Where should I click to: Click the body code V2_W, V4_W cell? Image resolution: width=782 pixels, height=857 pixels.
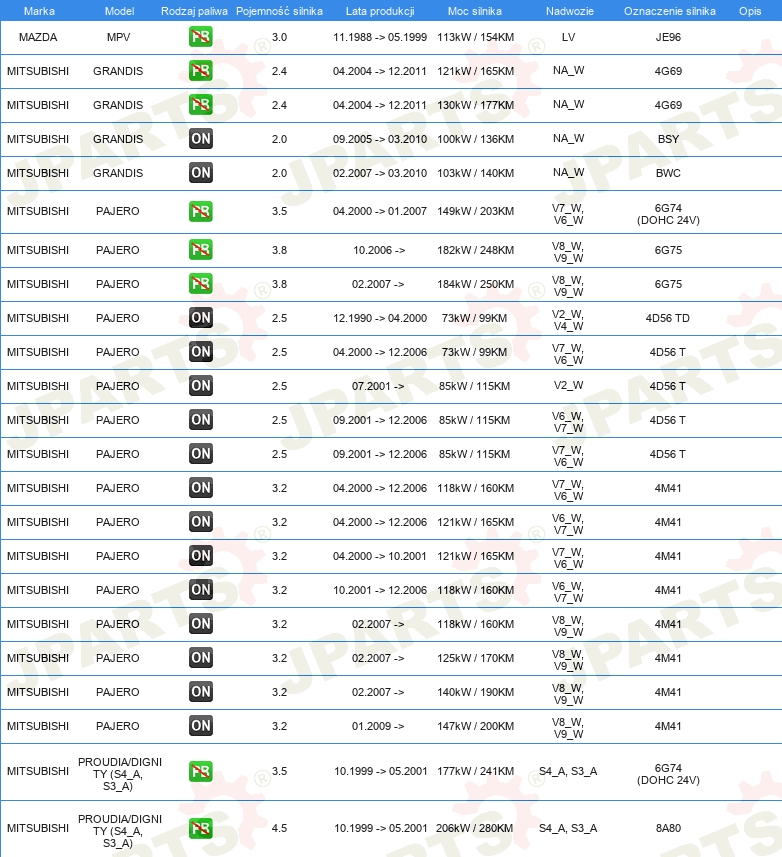[568, 320]
